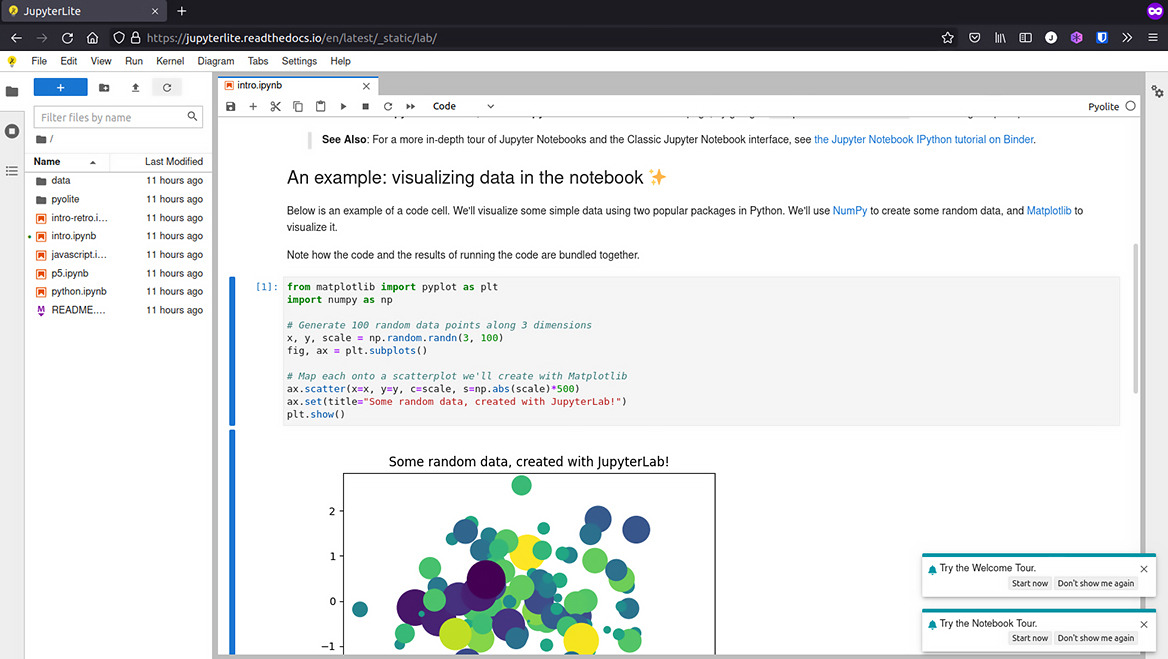
Task: Copy the selected cells icon
Action: click(298, 106)
